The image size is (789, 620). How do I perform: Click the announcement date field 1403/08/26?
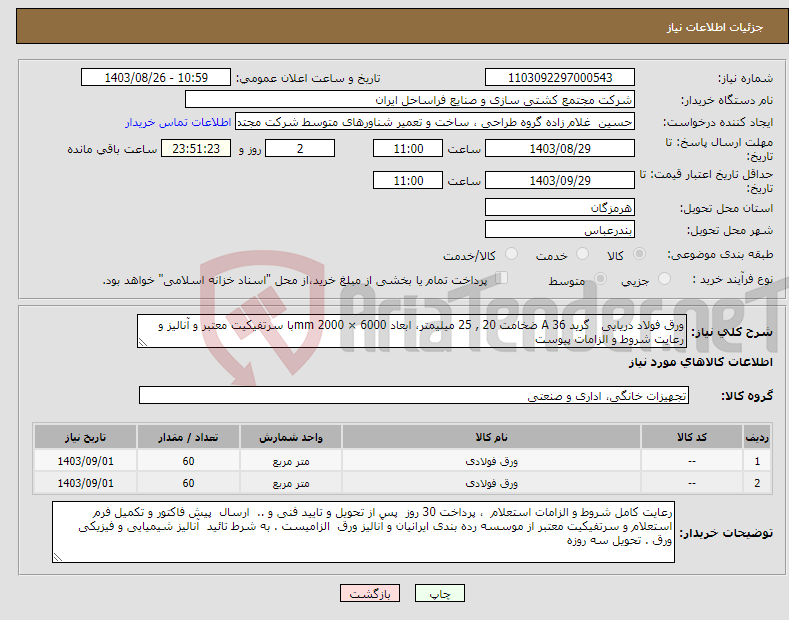[155, 78]
